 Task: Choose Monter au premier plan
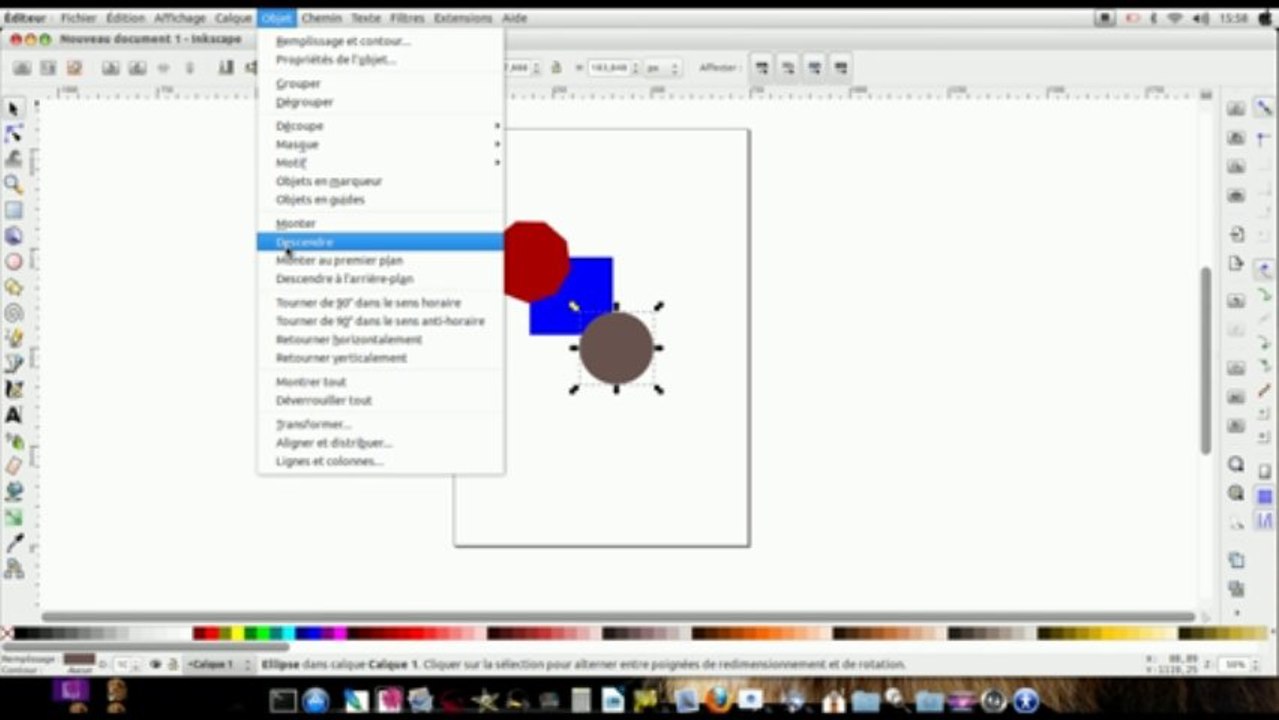(380, 260)
